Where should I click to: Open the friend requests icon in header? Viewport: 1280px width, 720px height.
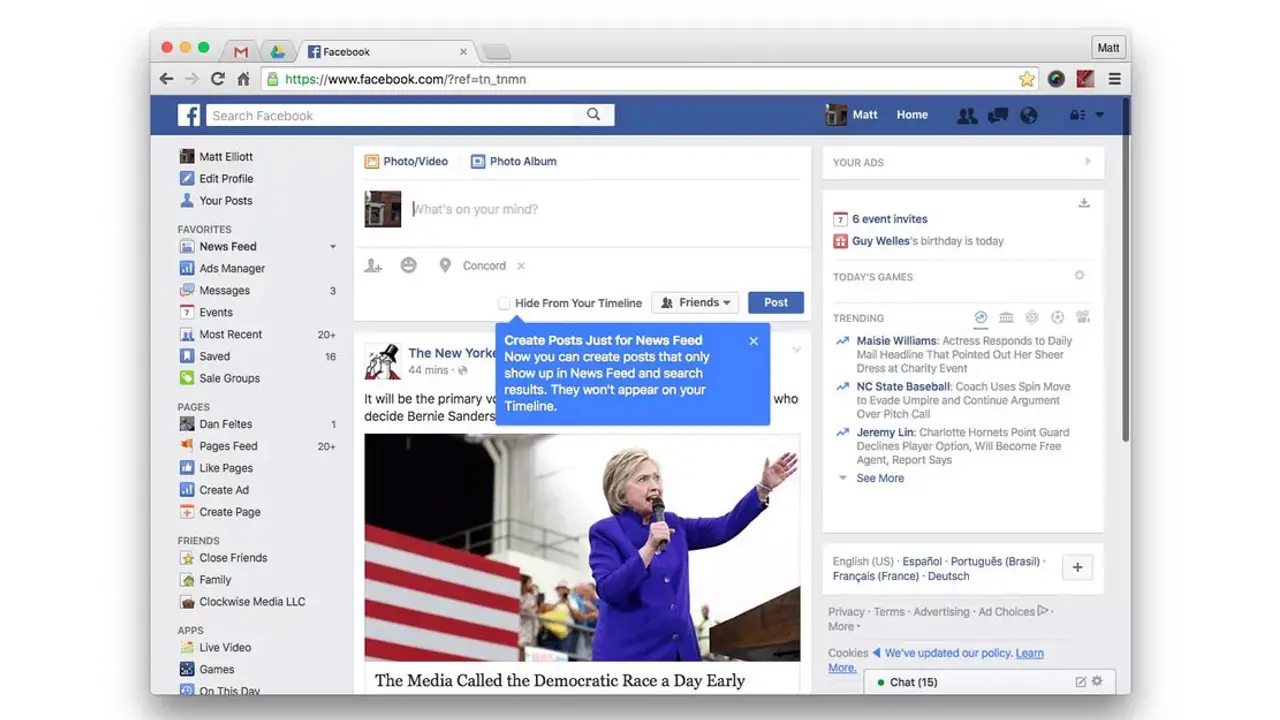coord(967,115)
